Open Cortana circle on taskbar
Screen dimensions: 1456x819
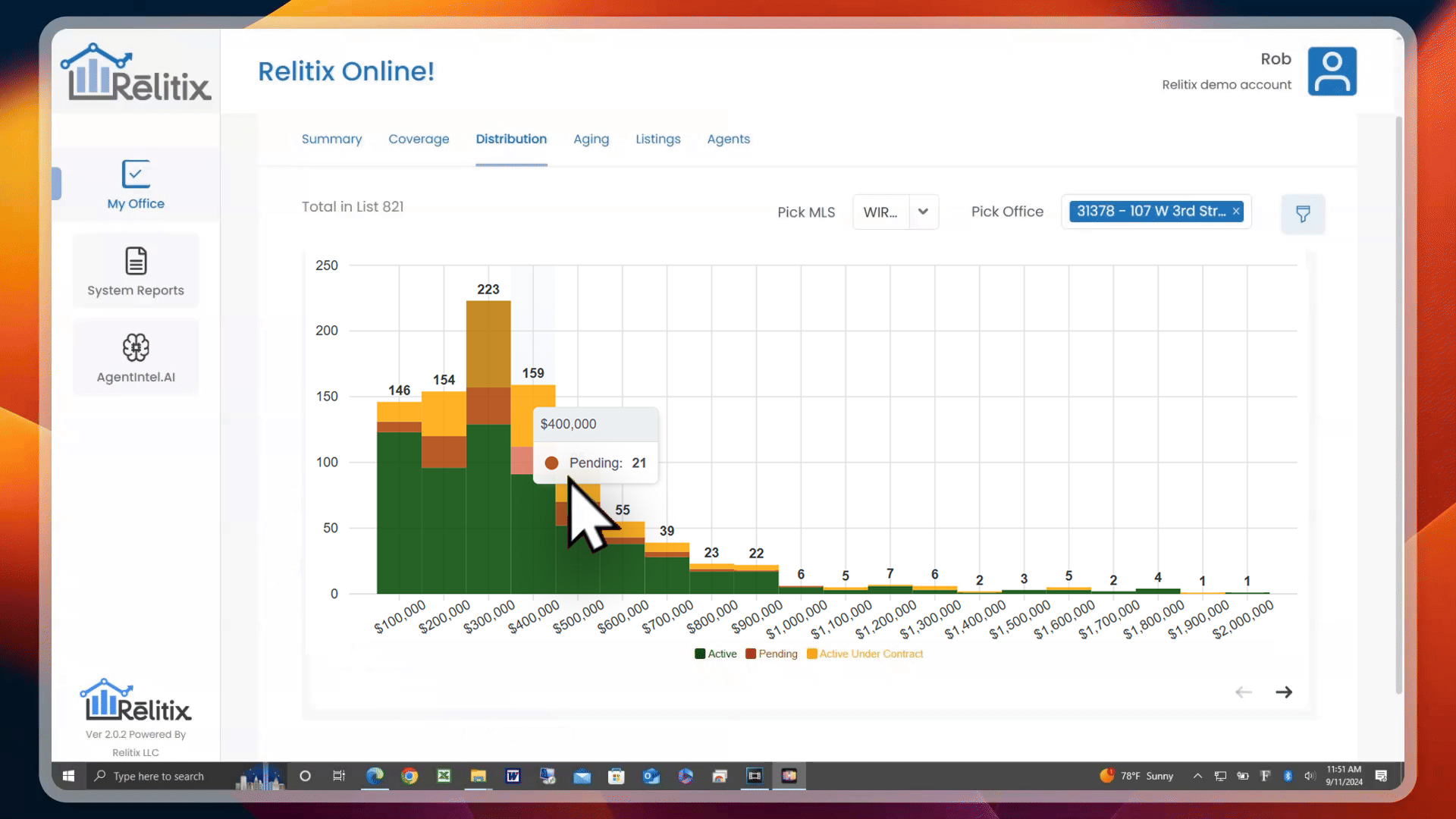coord(305,776)
